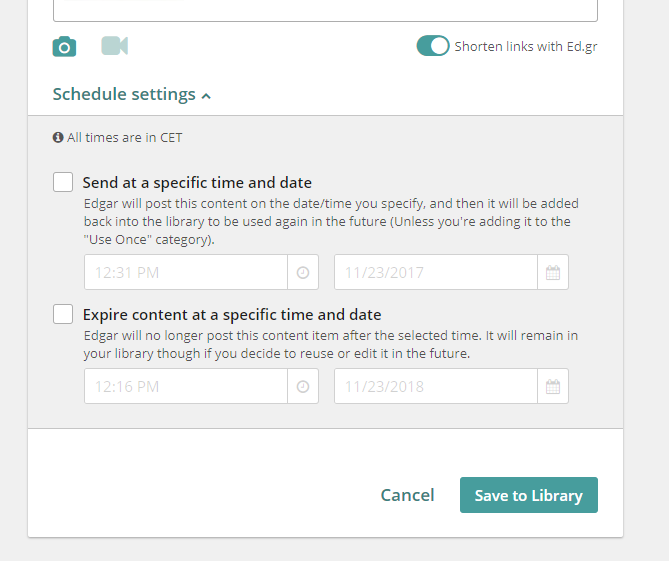The width and height of the screenshot is (669, 561).
Task: Open calendar icon next to 11/23/2018
Action: (553, 387)
